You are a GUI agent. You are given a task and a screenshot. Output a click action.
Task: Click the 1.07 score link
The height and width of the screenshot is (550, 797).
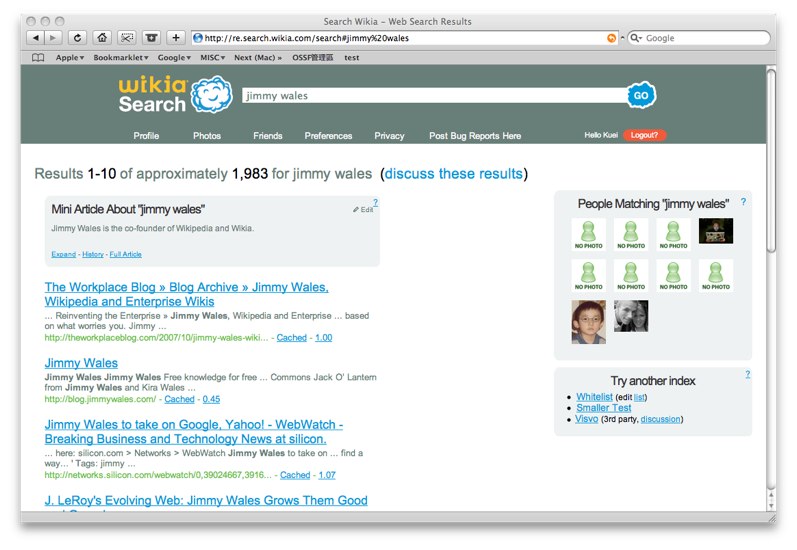tap(327, 475)
